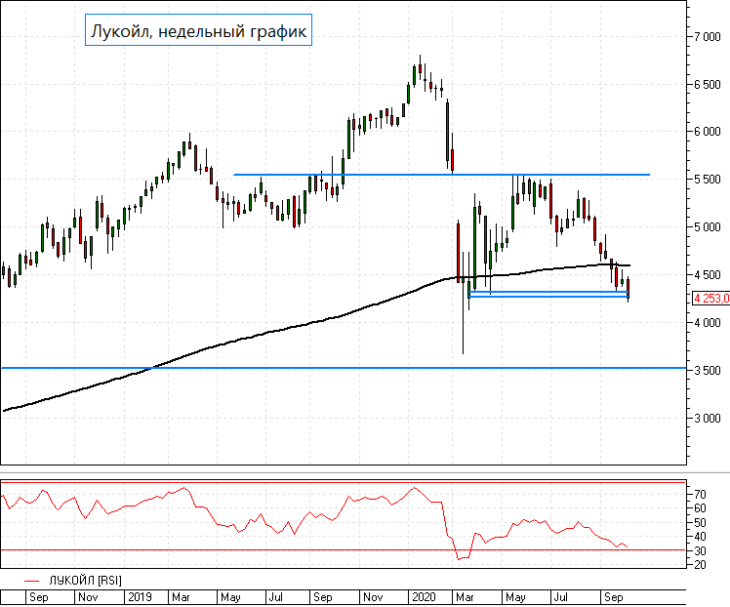Click the 'ЛУКОЙЛ [RSI]' indicator legend

pos(85,580)
